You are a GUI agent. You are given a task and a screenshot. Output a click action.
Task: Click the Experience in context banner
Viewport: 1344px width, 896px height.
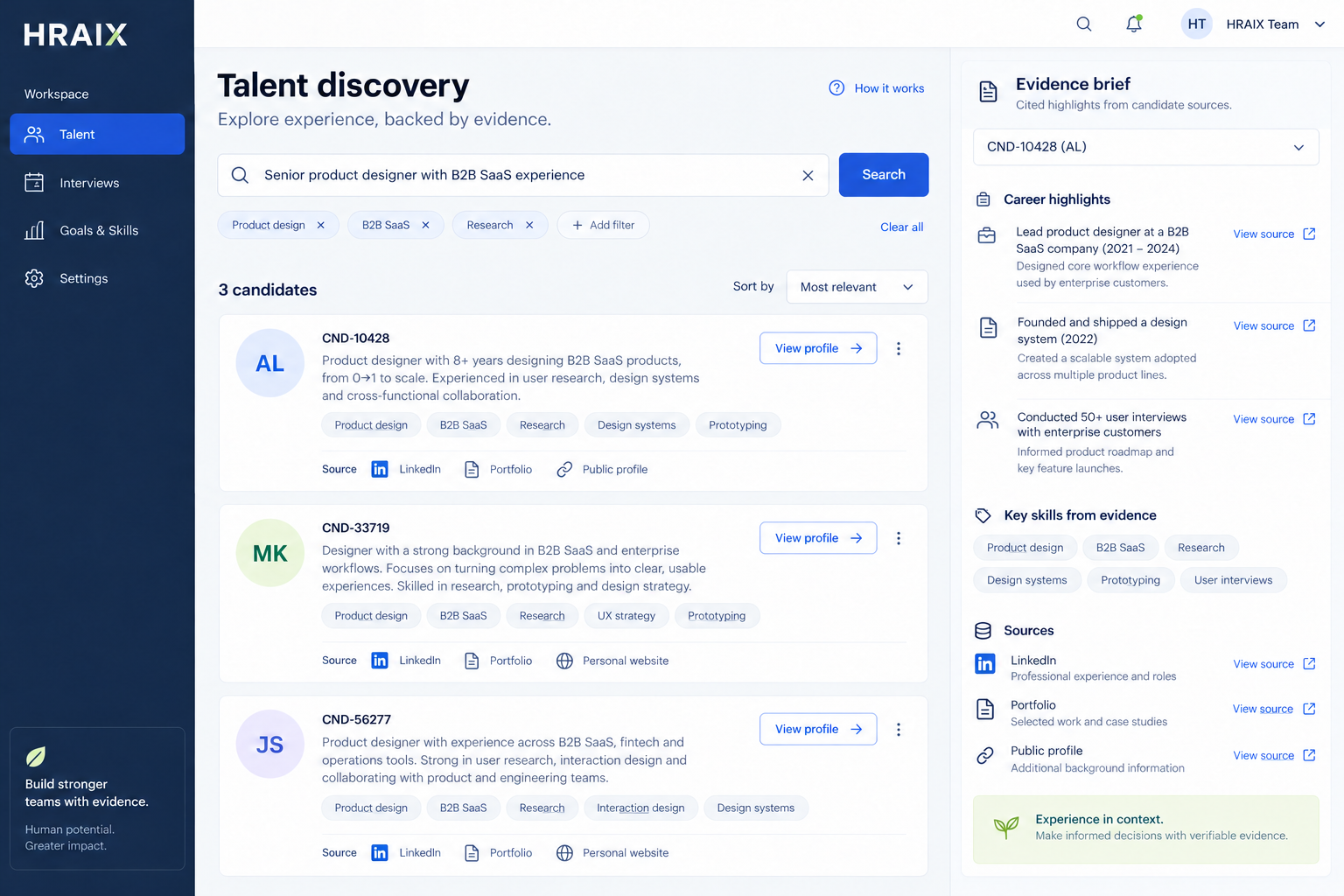pos(1145,829)
